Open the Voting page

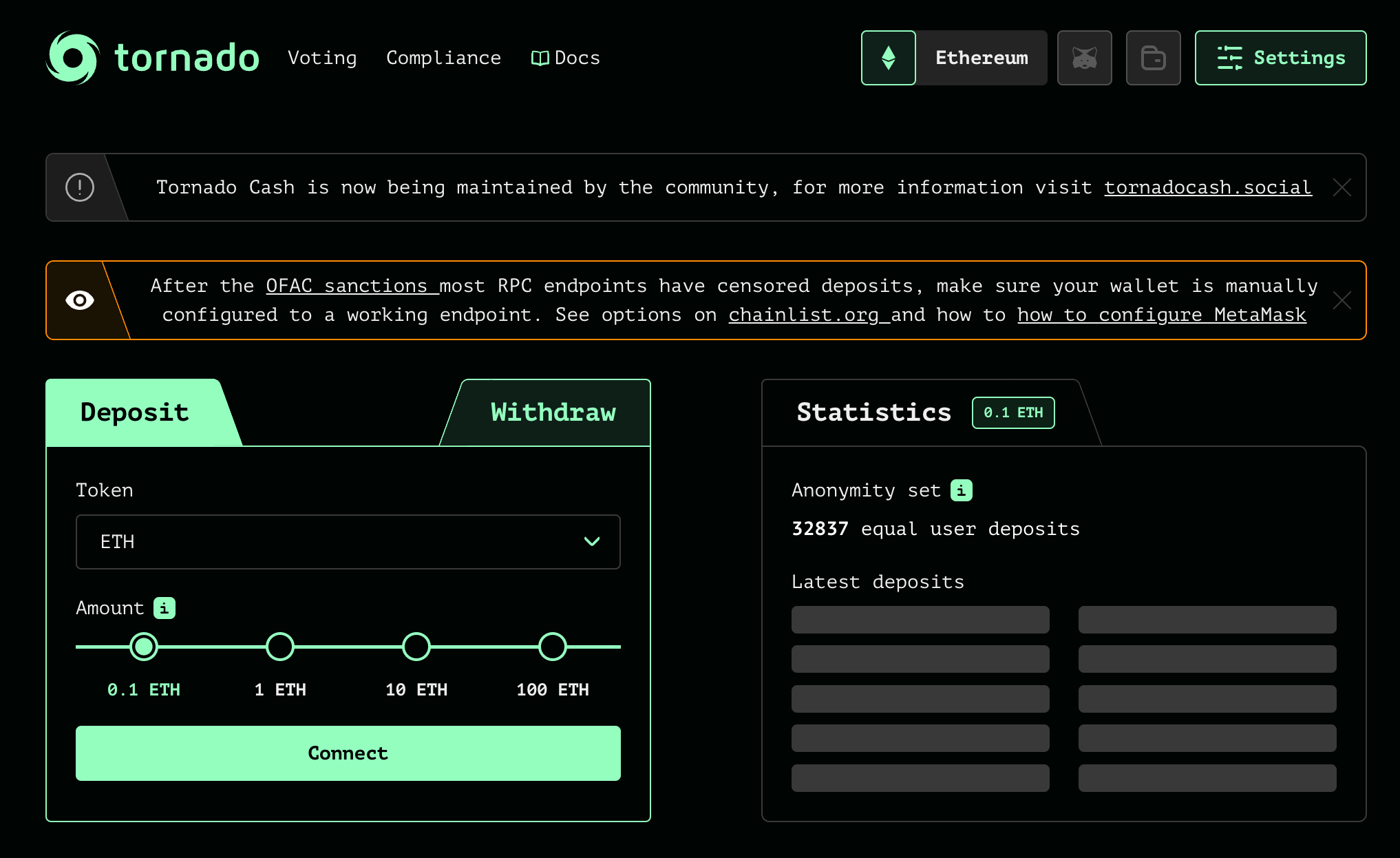click(322, 58)
